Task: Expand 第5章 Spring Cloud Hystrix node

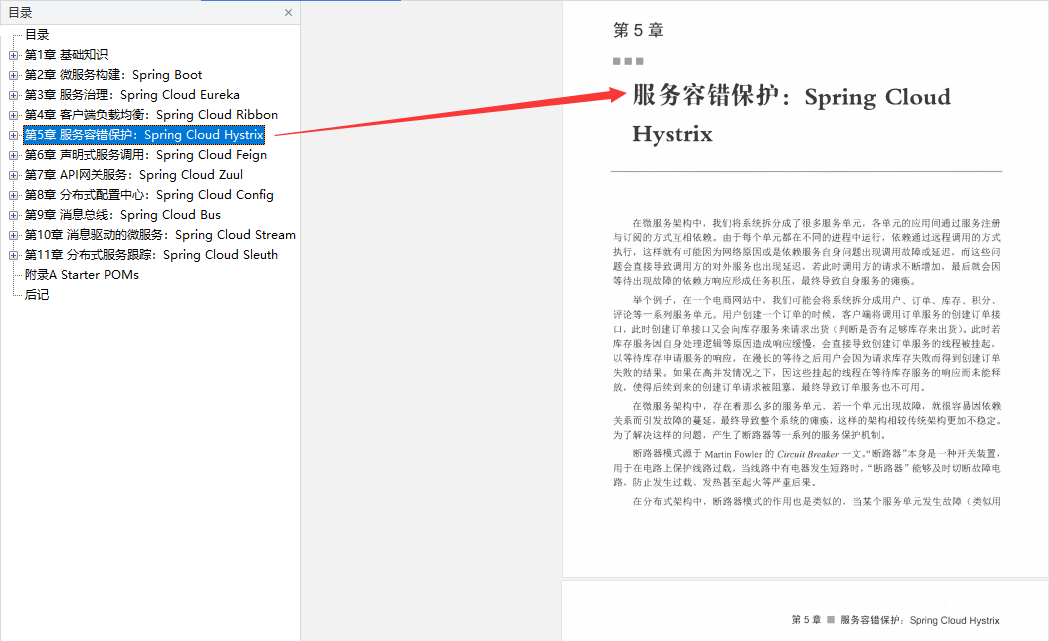Action: pos(13,135)
